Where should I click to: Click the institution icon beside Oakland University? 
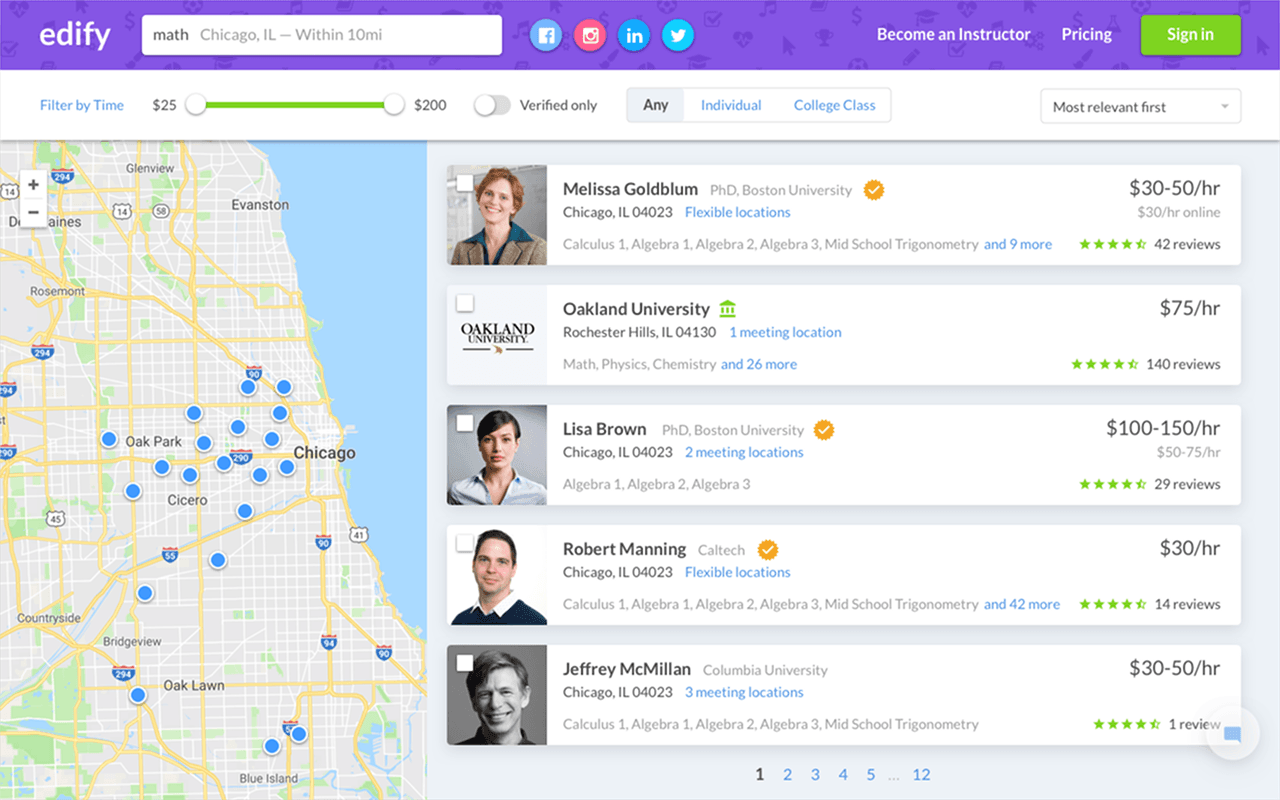point(727,309)
